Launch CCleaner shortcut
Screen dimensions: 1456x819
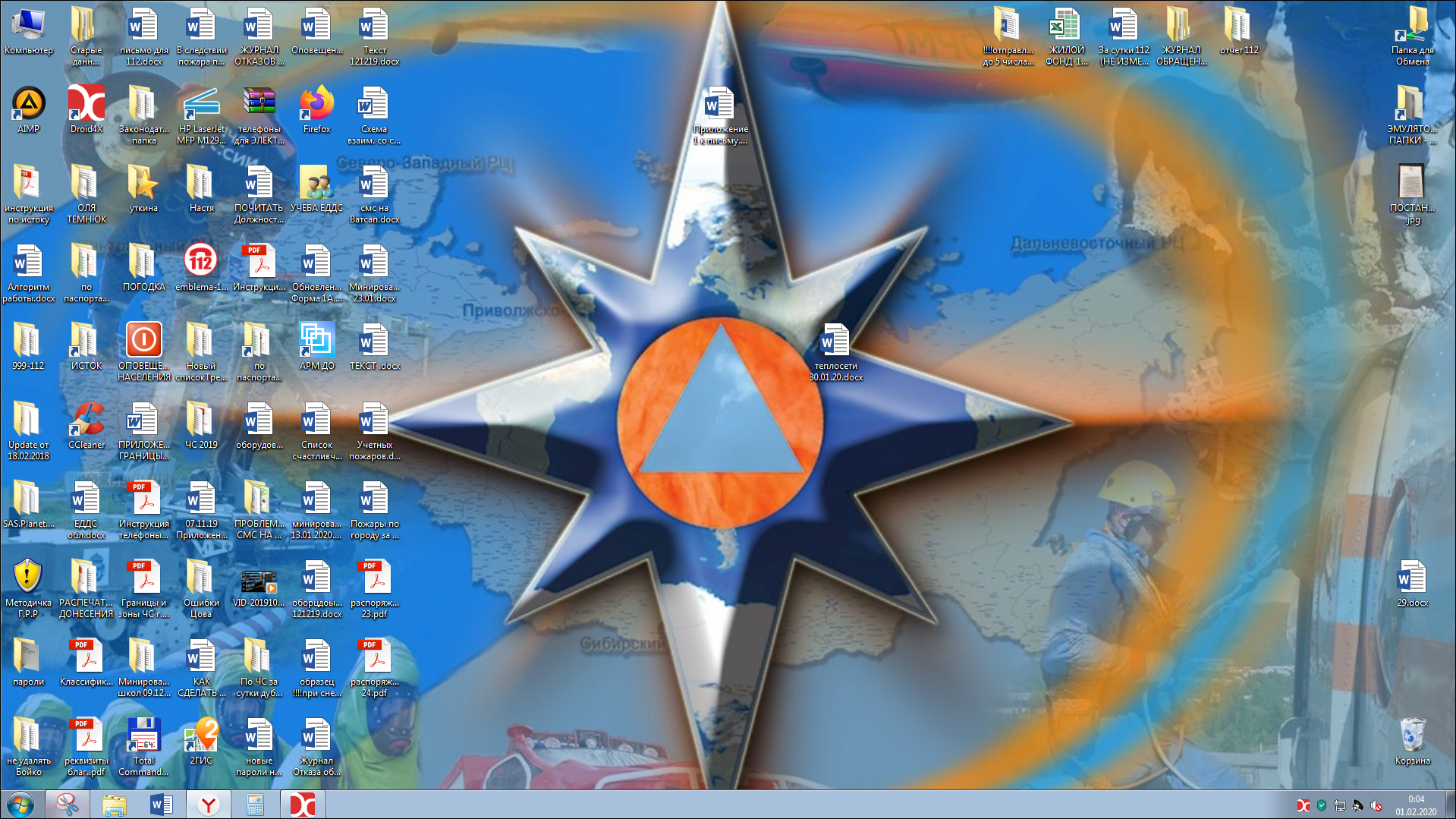pyautogui.click(x=86, y=426)
